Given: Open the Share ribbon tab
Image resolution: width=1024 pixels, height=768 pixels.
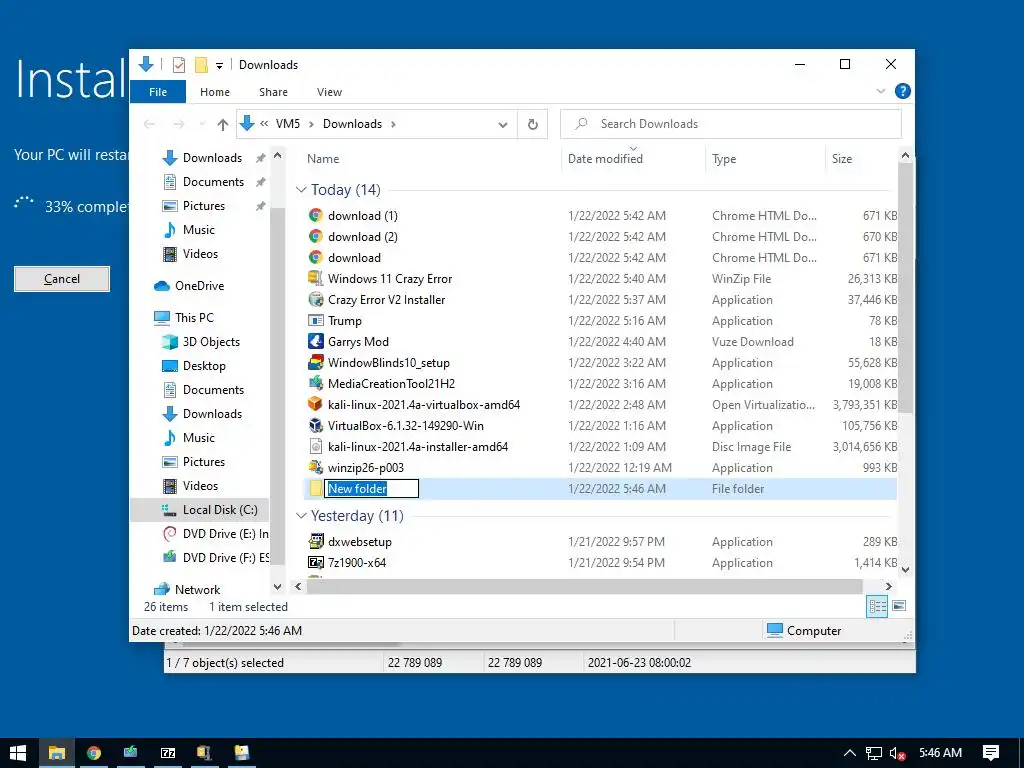Looking at the screenshot, I should (x=273, y=92).
